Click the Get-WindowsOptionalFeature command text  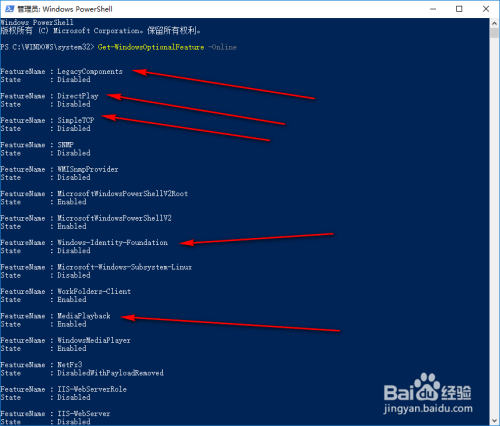pyautogui.click(x=151, y=47)
